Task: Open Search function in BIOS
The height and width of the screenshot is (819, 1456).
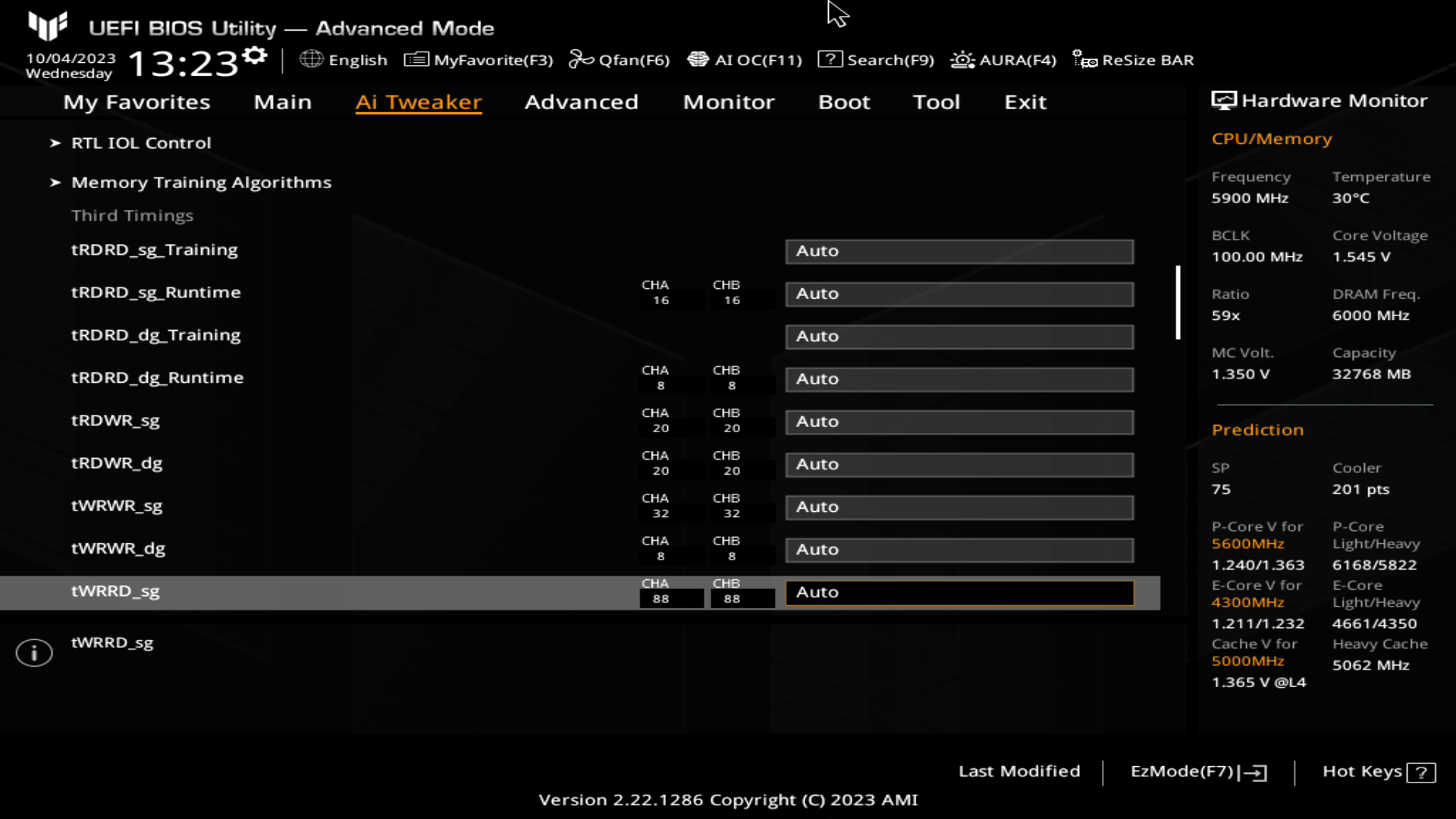Action: point(877,60)
